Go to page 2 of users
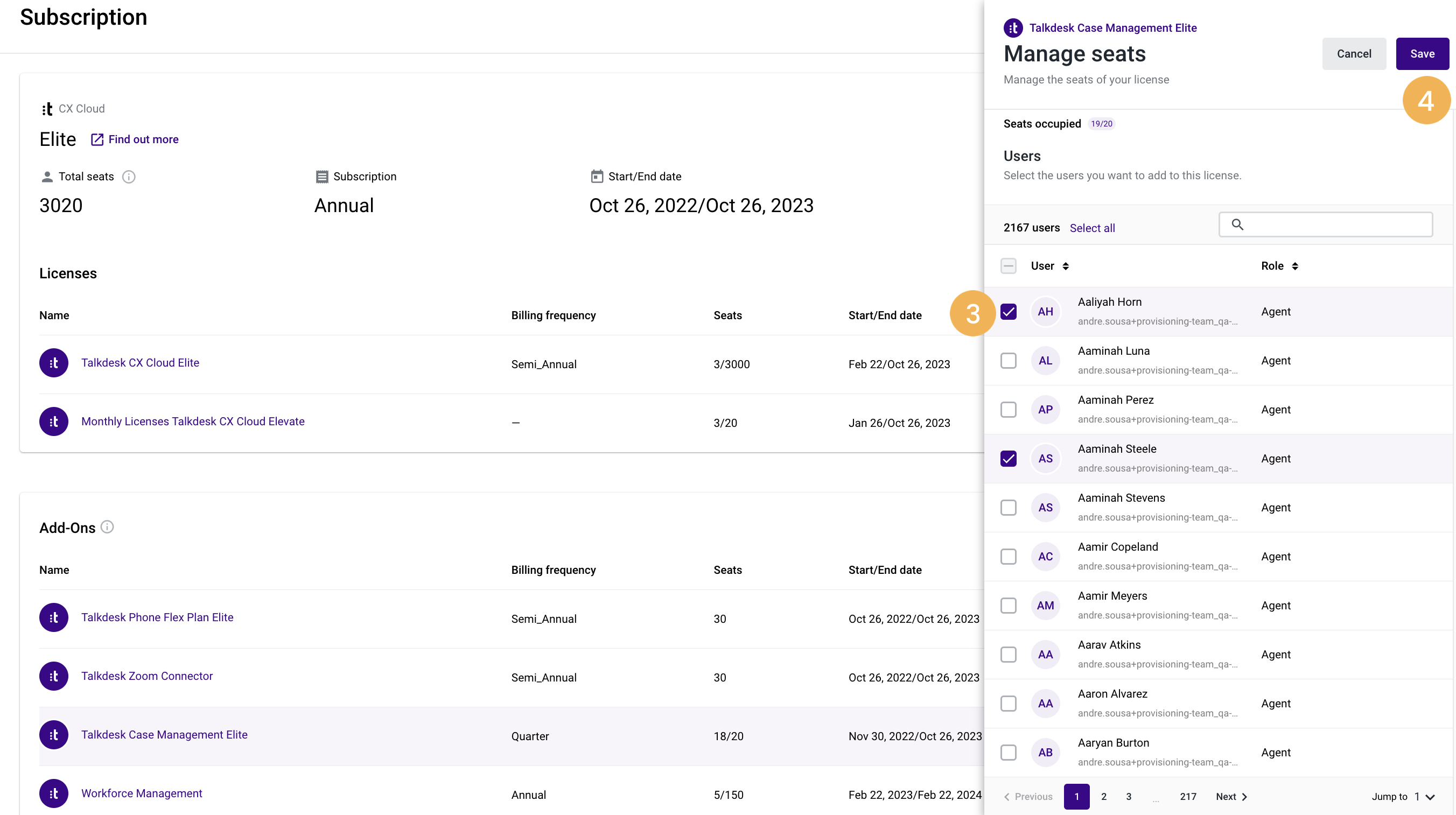The width and height of the screenshot is (1456, 815). 1104,797
